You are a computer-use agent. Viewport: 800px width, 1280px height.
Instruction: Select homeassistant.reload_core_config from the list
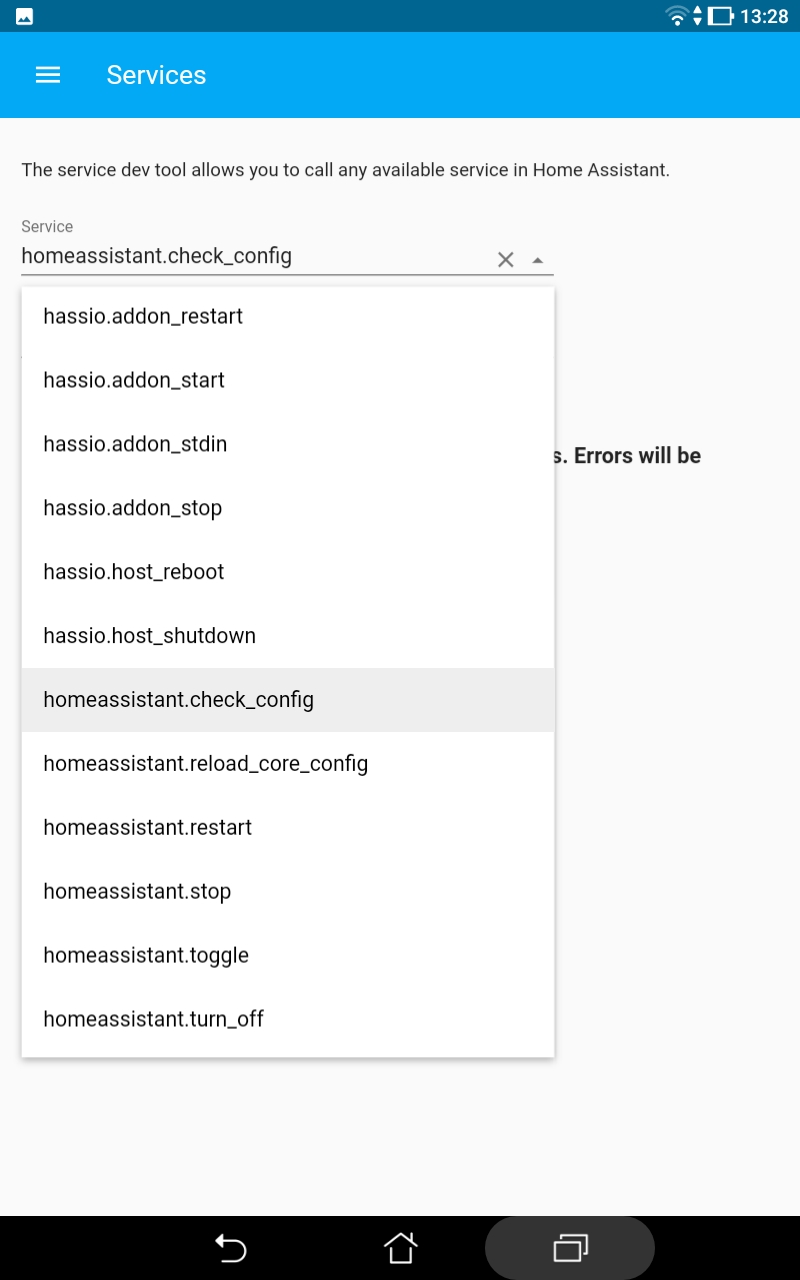tap(205, 763)
